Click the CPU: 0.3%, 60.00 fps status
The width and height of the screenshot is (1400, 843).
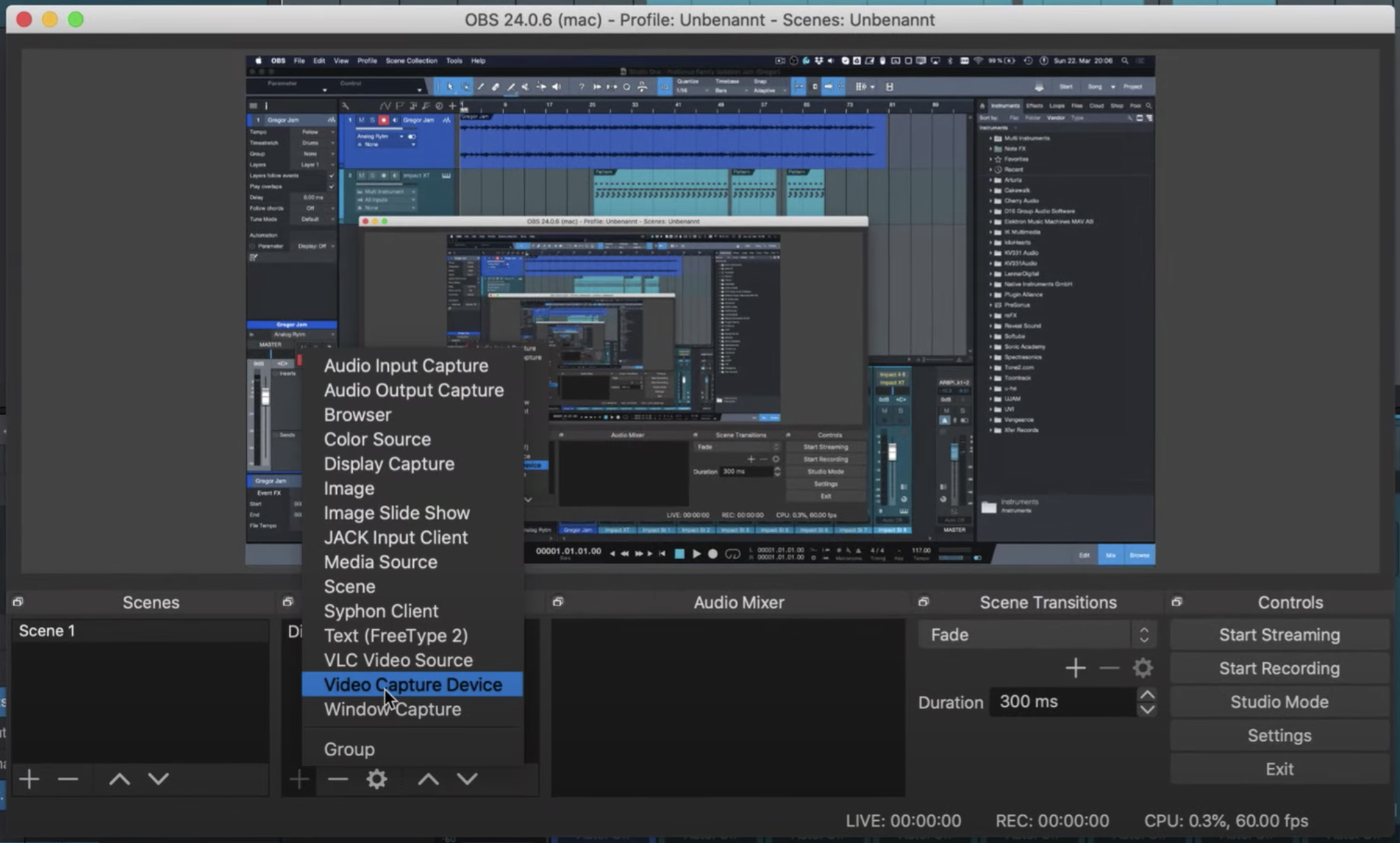pos(1226,821)
